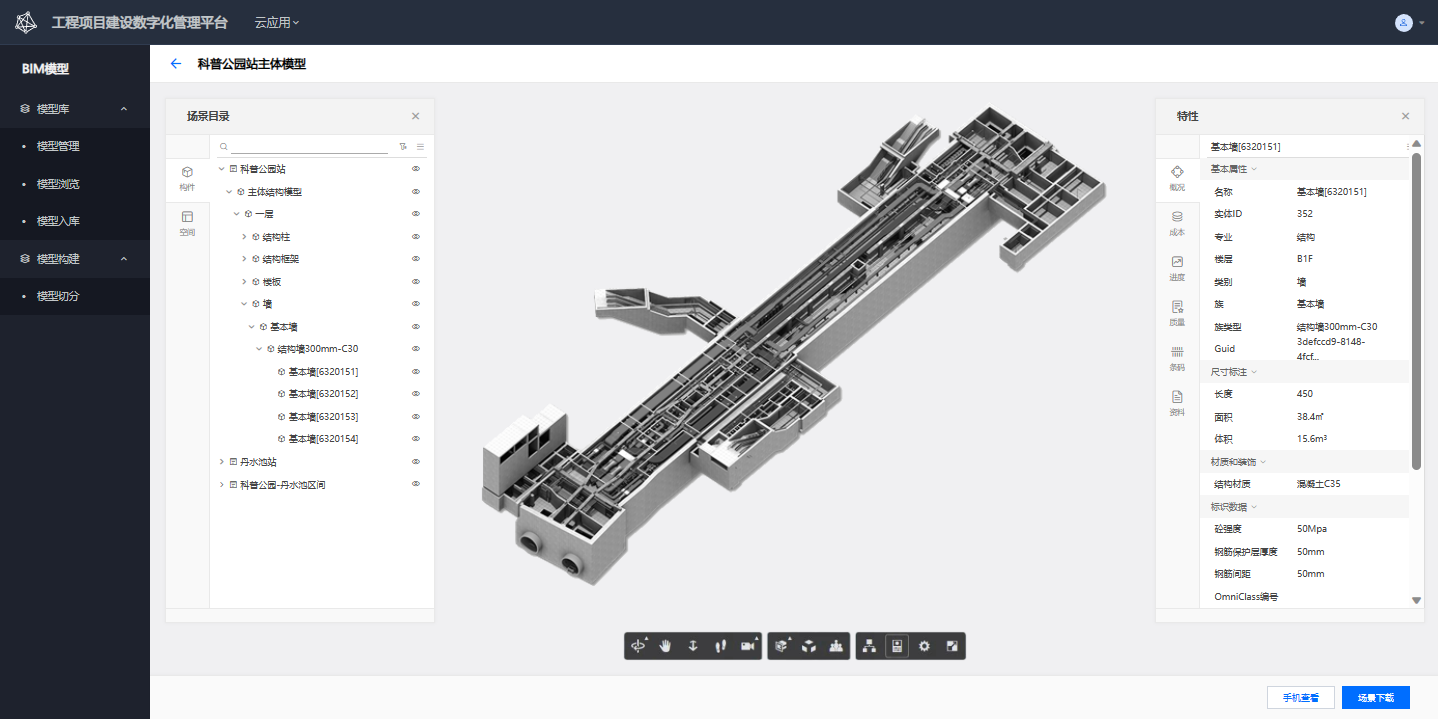Screen dimensions: 1438x719
Task: Expand the 结构框架 tree node
Action: coord(244,259)
